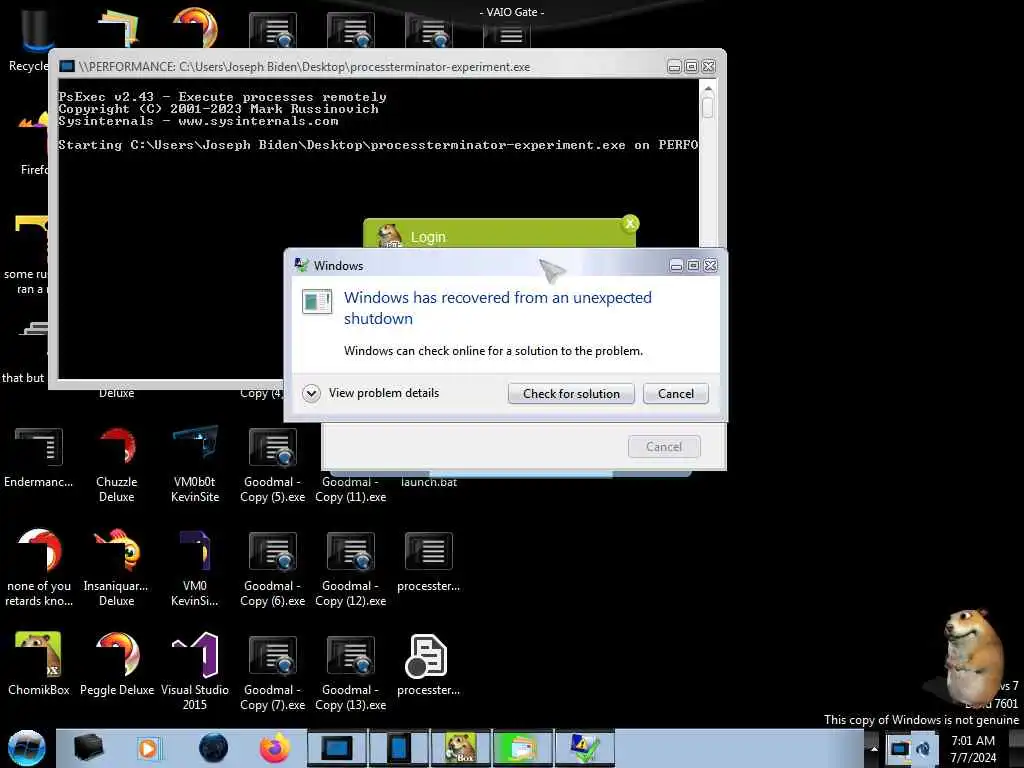Open the Peggle Deluxe shortcut
This screenshot has width=1024, height=768.
pos(117,664)
